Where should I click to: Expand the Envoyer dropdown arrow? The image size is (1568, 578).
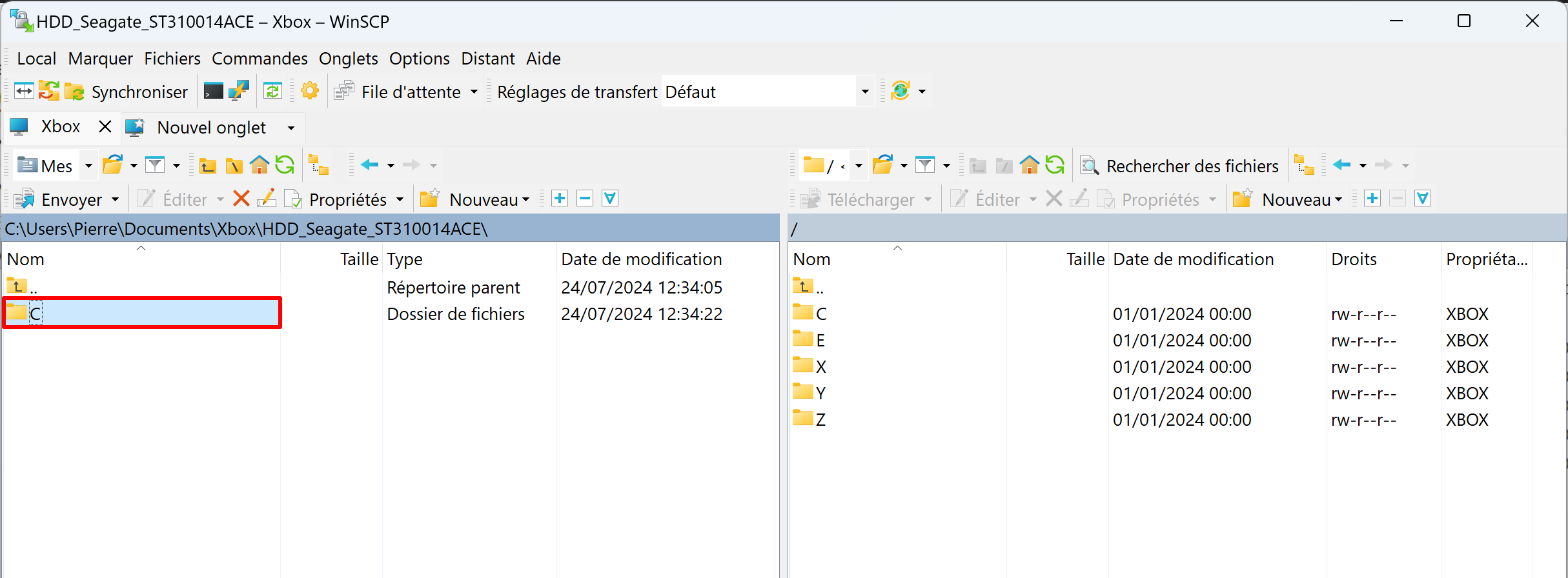[116, 199]
